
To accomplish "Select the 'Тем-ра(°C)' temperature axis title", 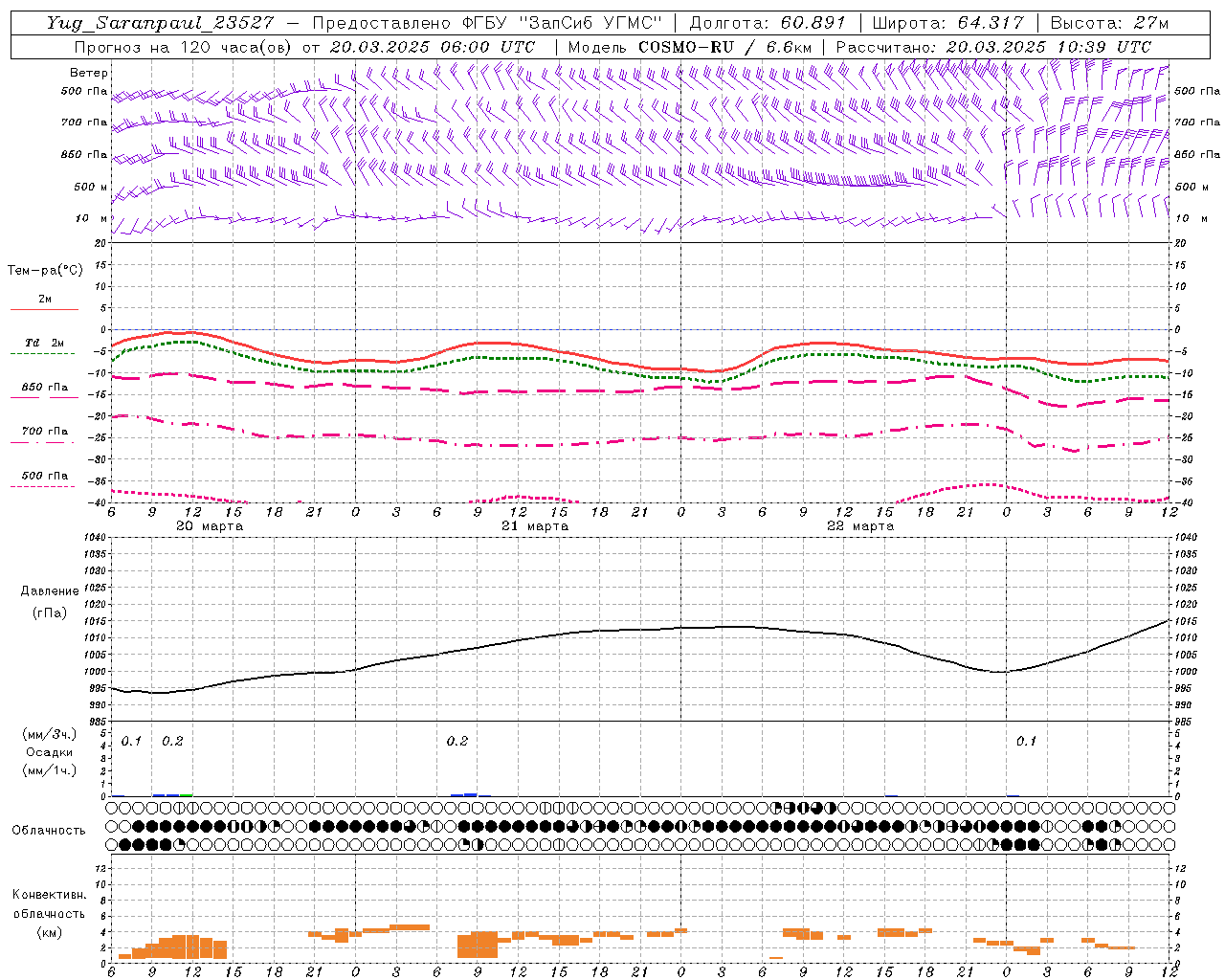I will (x=45, y=271).
